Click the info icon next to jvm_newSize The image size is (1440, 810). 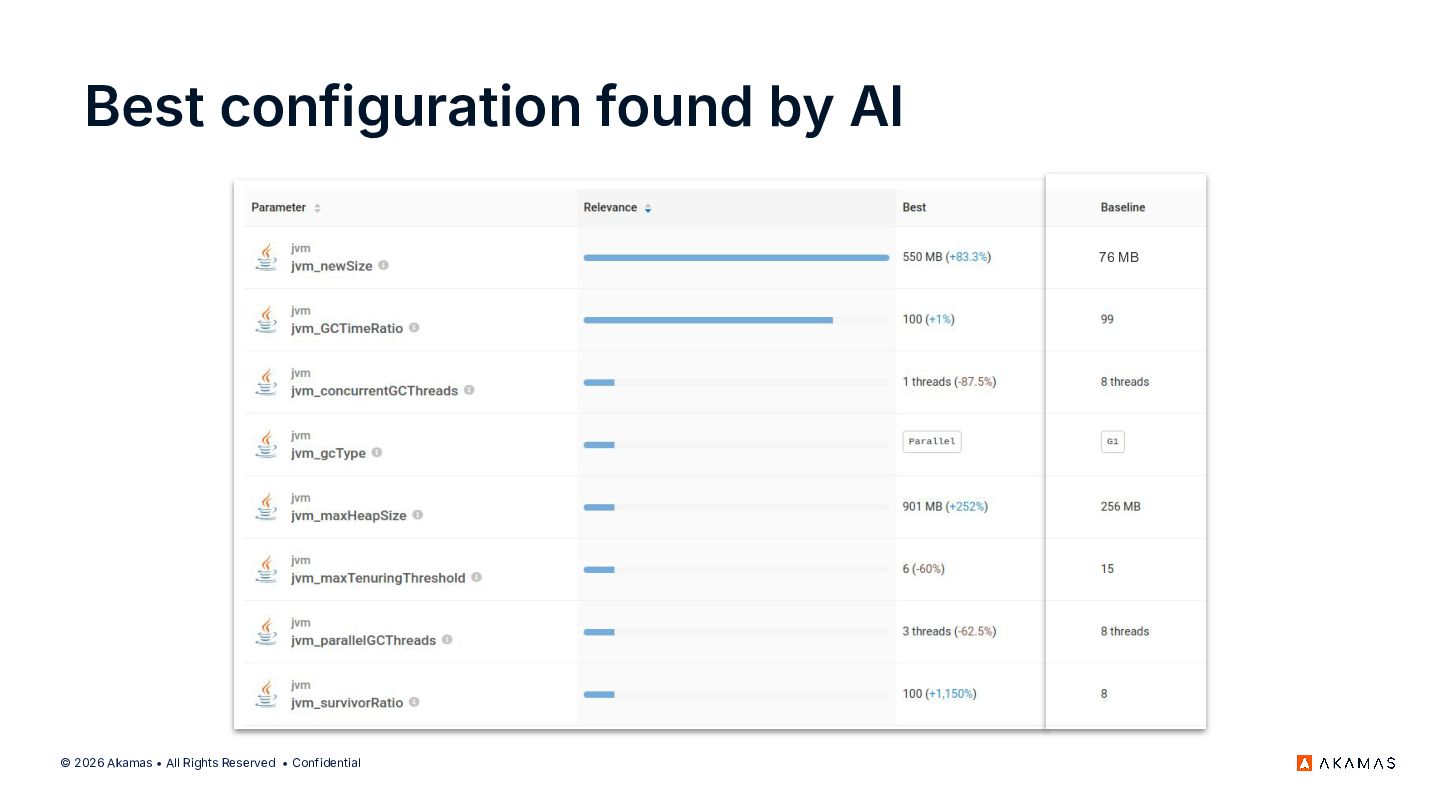pyautogui.click(x=384, y=266)
